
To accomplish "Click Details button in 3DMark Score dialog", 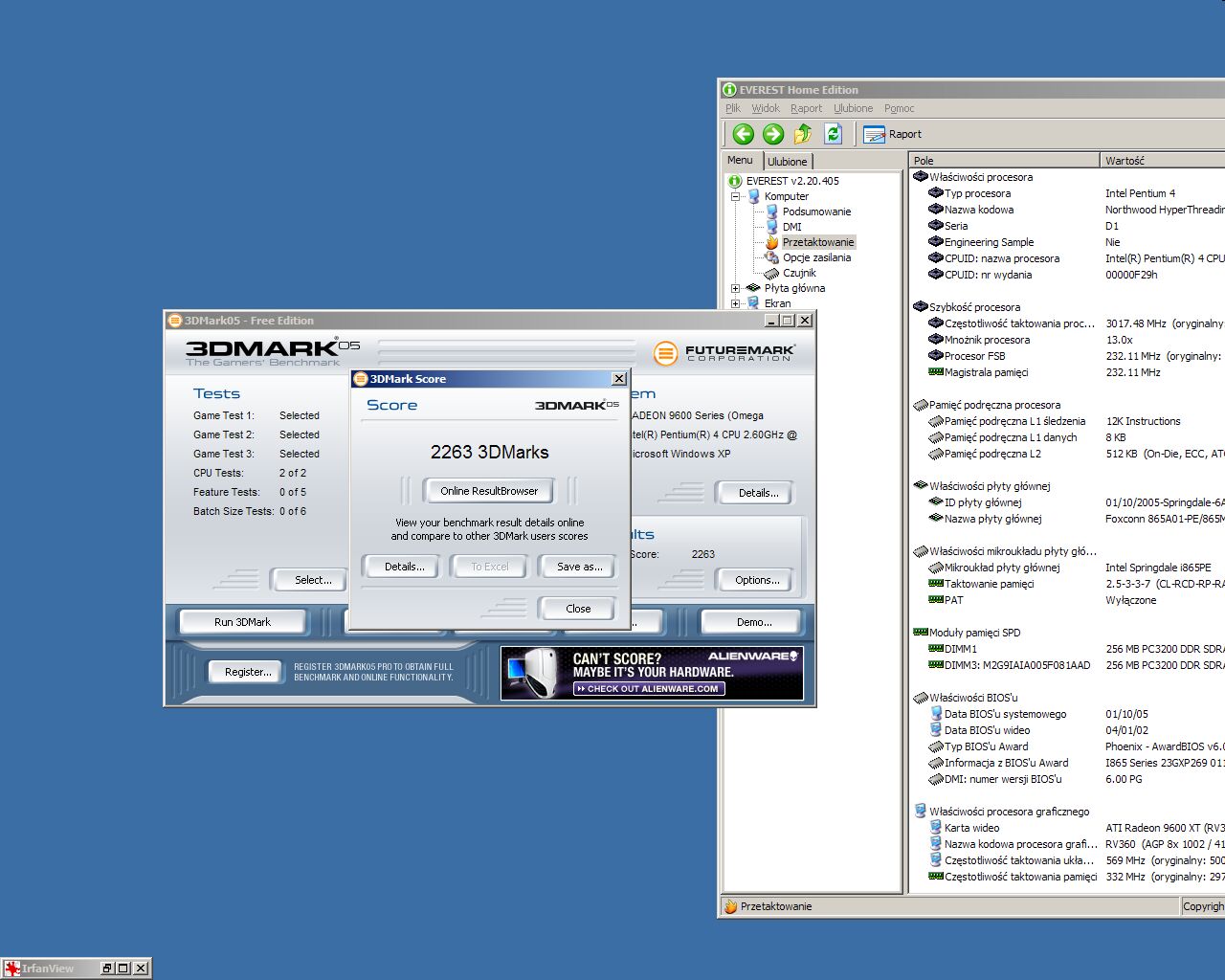I will [404, 567].
